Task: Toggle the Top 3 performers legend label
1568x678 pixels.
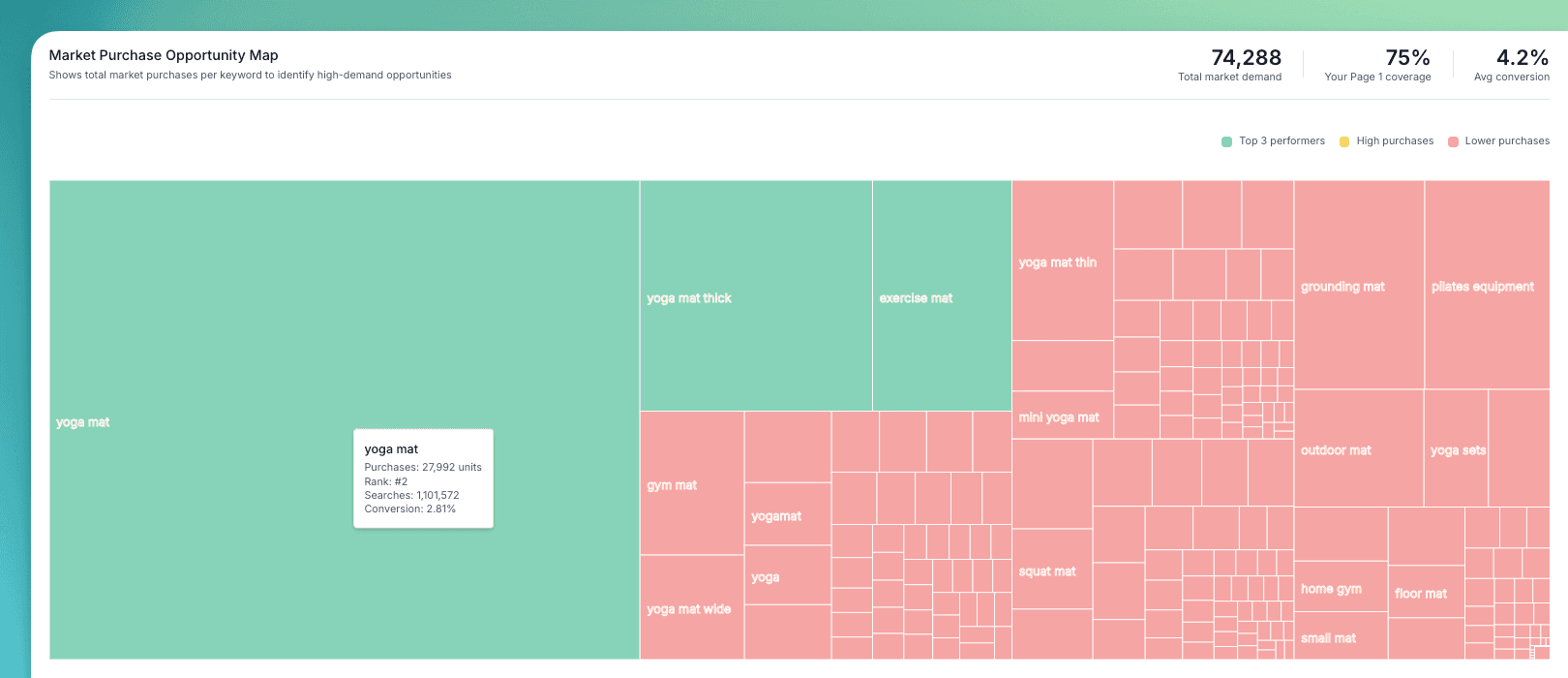Action: [x=1282, y=141]
